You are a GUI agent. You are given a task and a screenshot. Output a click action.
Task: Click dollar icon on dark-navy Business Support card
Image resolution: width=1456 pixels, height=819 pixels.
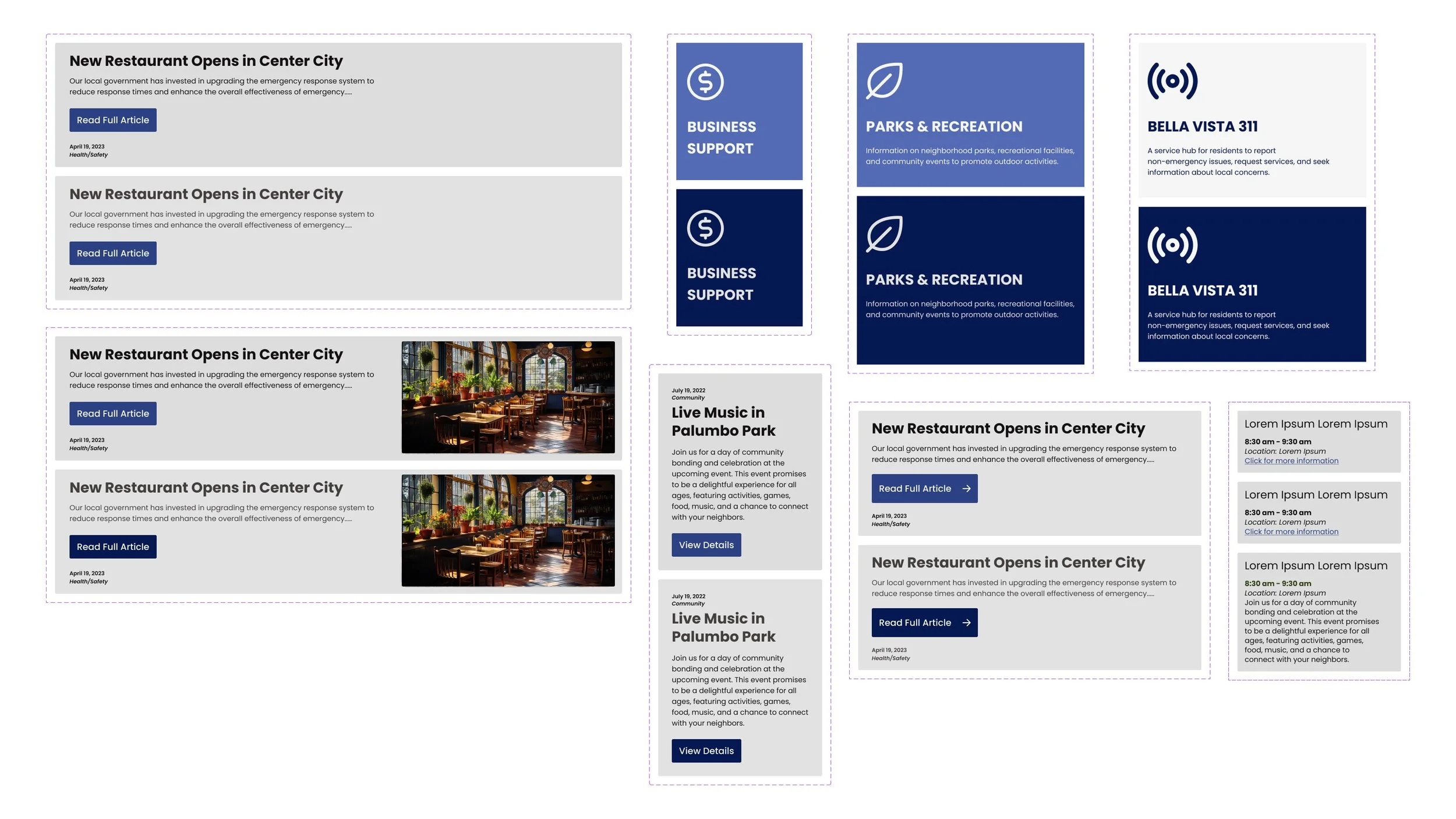click(705, 228)
